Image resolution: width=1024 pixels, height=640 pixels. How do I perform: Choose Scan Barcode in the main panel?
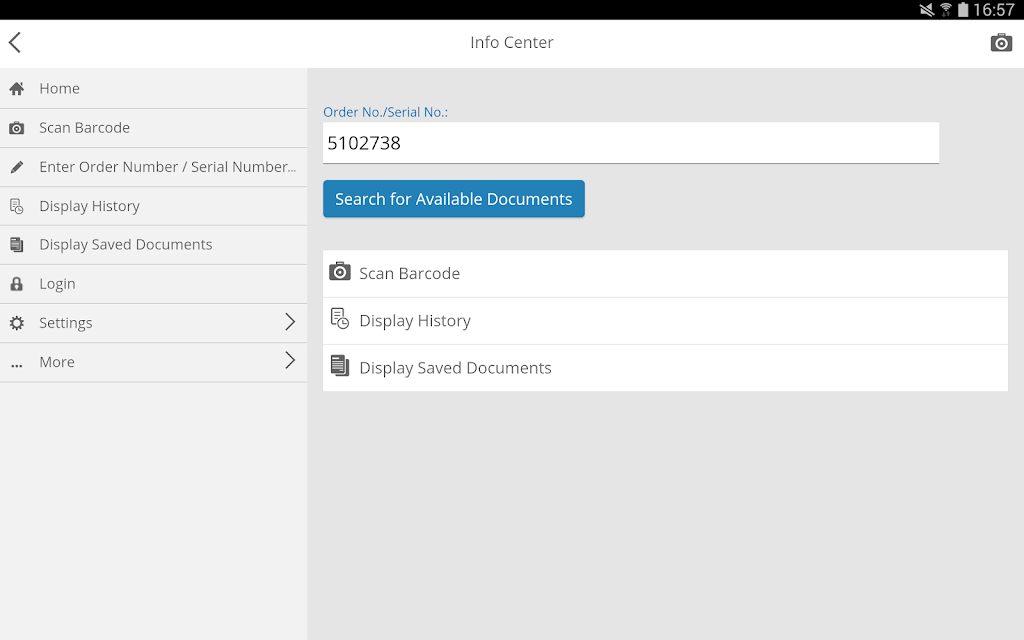point(665,274)
